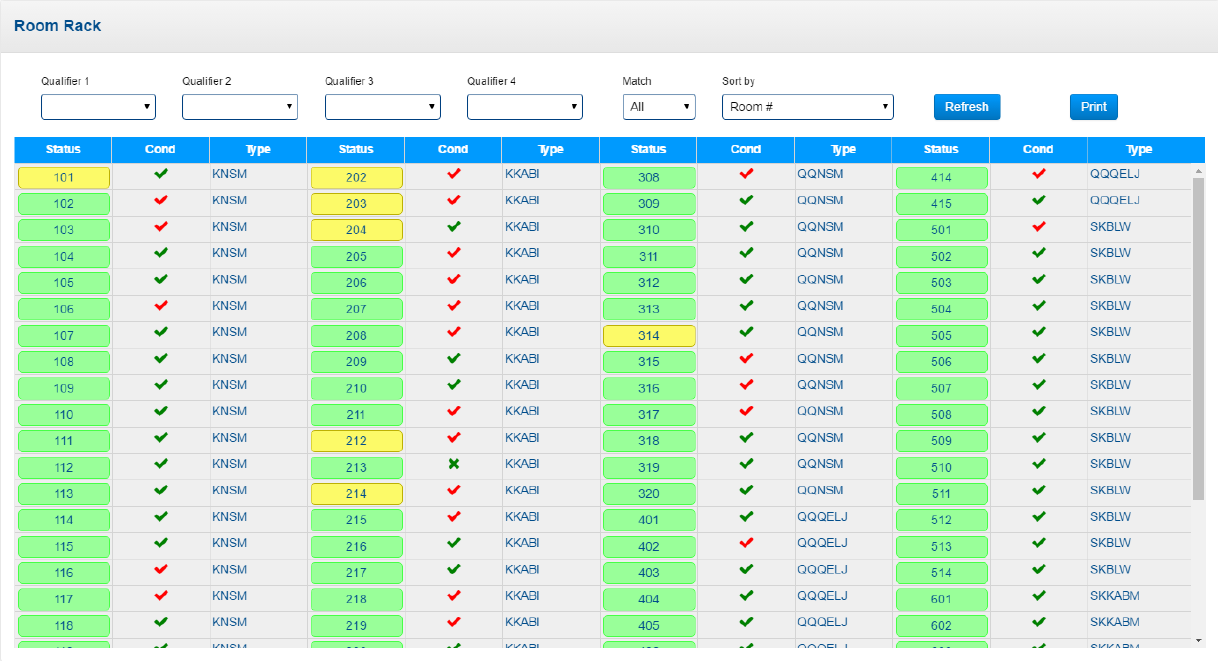Screen dimensions: 1218x661
Task: Click the red checkmark for room 102
Action: pos(160,200)
